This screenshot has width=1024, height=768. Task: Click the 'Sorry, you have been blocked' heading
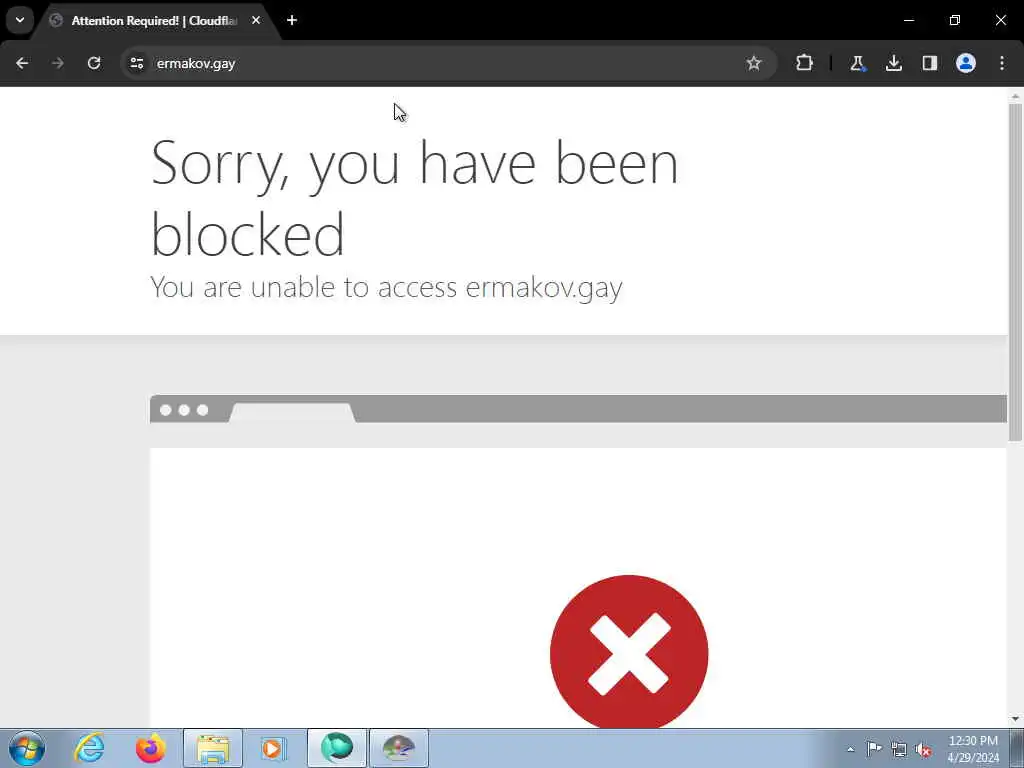click(x=414, y=198)
